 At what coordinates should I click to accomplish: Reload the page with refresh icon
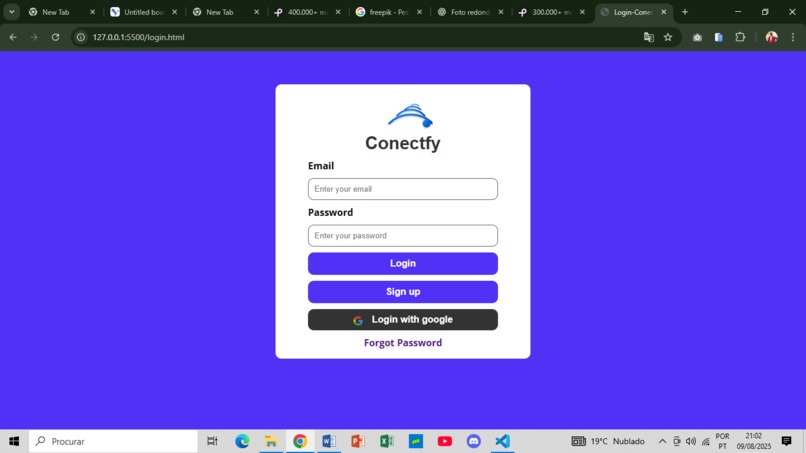pos(55,37)
